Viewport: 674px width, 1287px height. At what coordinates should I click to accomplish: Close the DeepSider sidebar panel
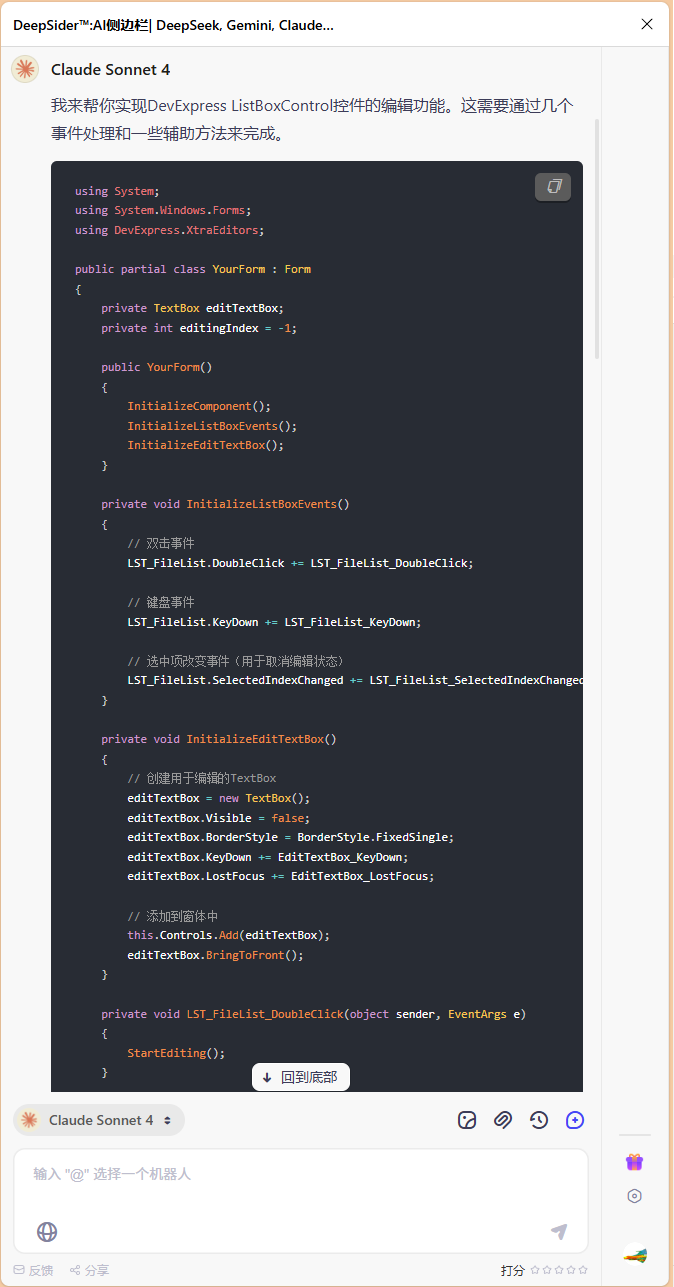(x=647, y=24)
